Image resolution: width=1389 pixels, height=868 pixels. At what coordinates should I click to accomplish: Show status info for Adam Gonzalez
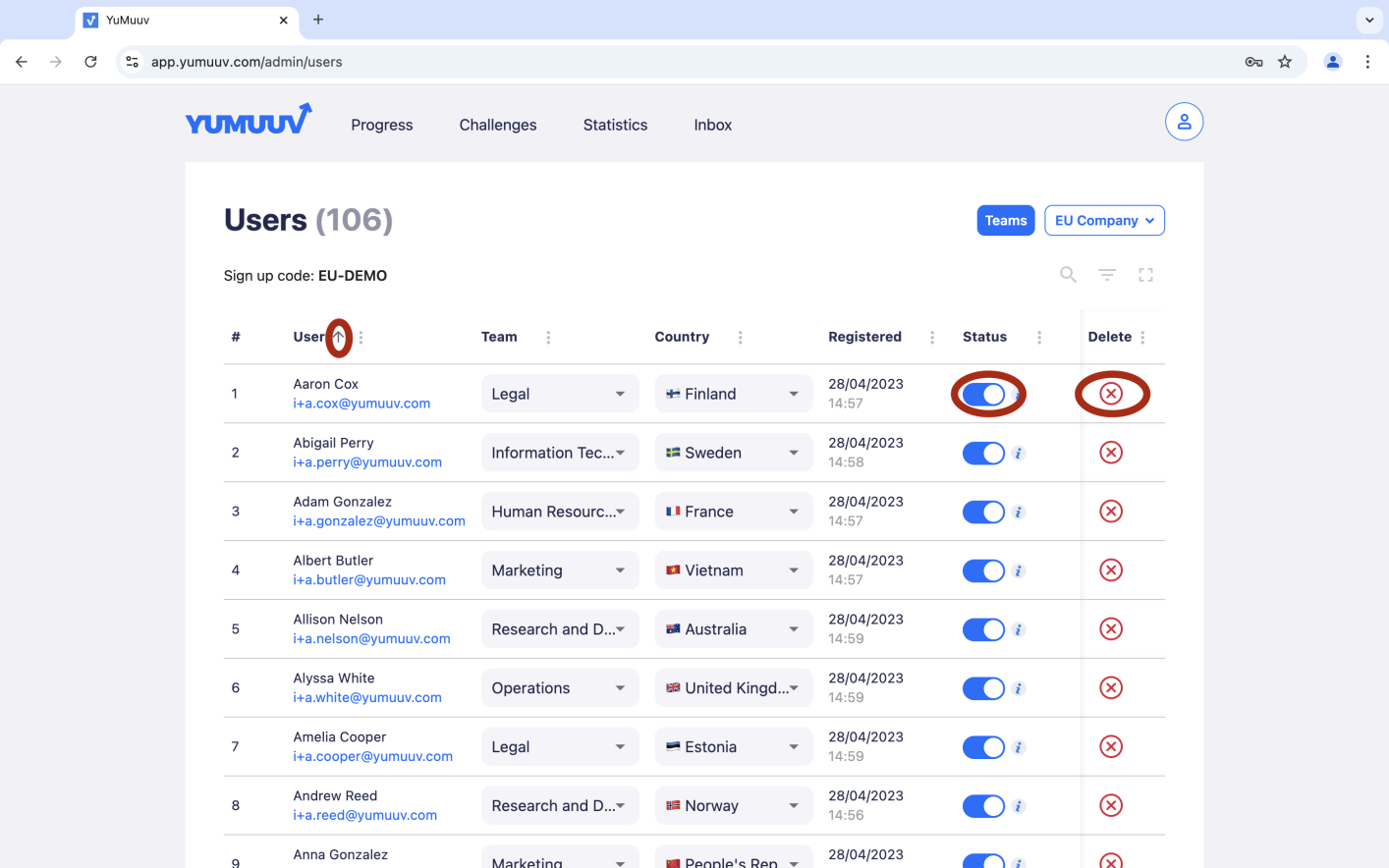(x=1019, y=512)
